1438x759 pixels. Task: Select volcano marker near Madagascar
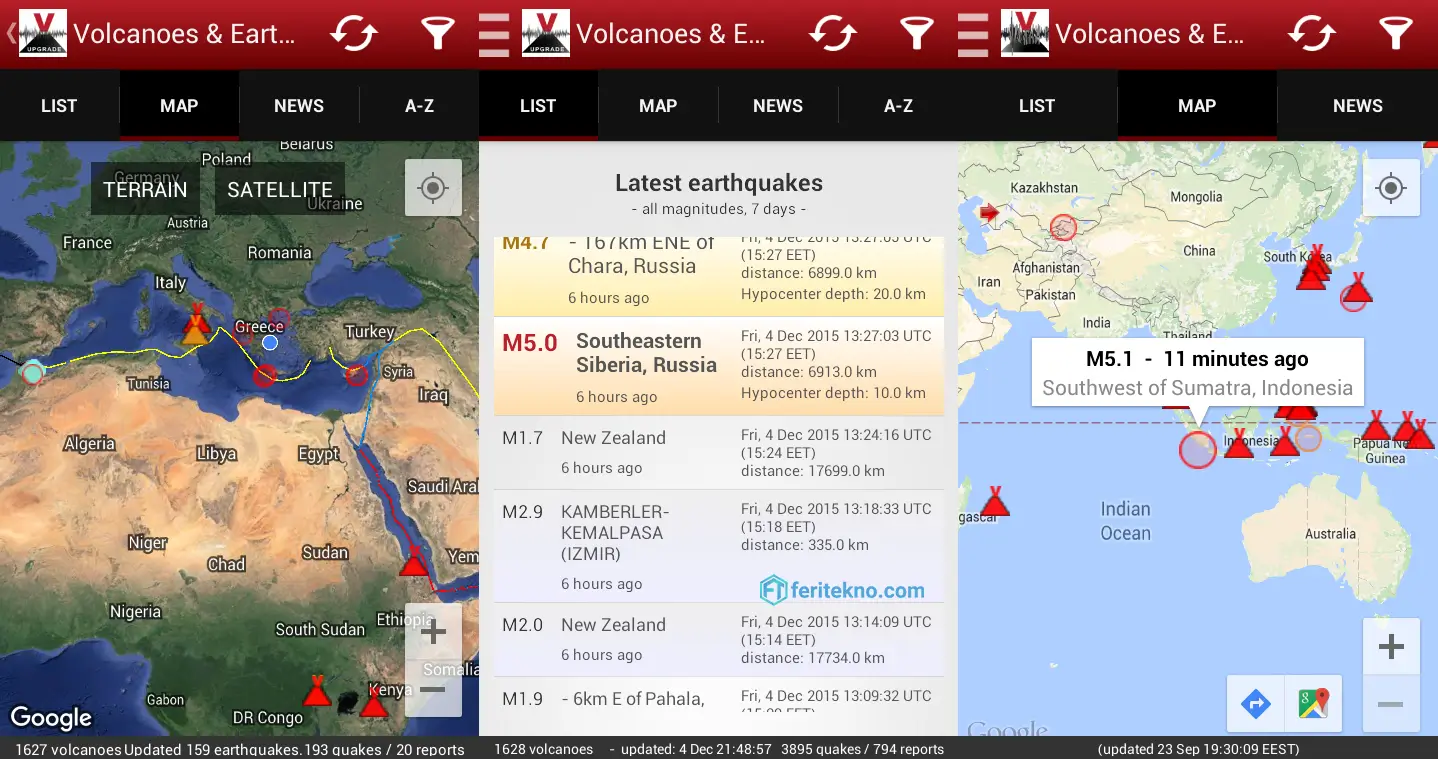point(994,501)
